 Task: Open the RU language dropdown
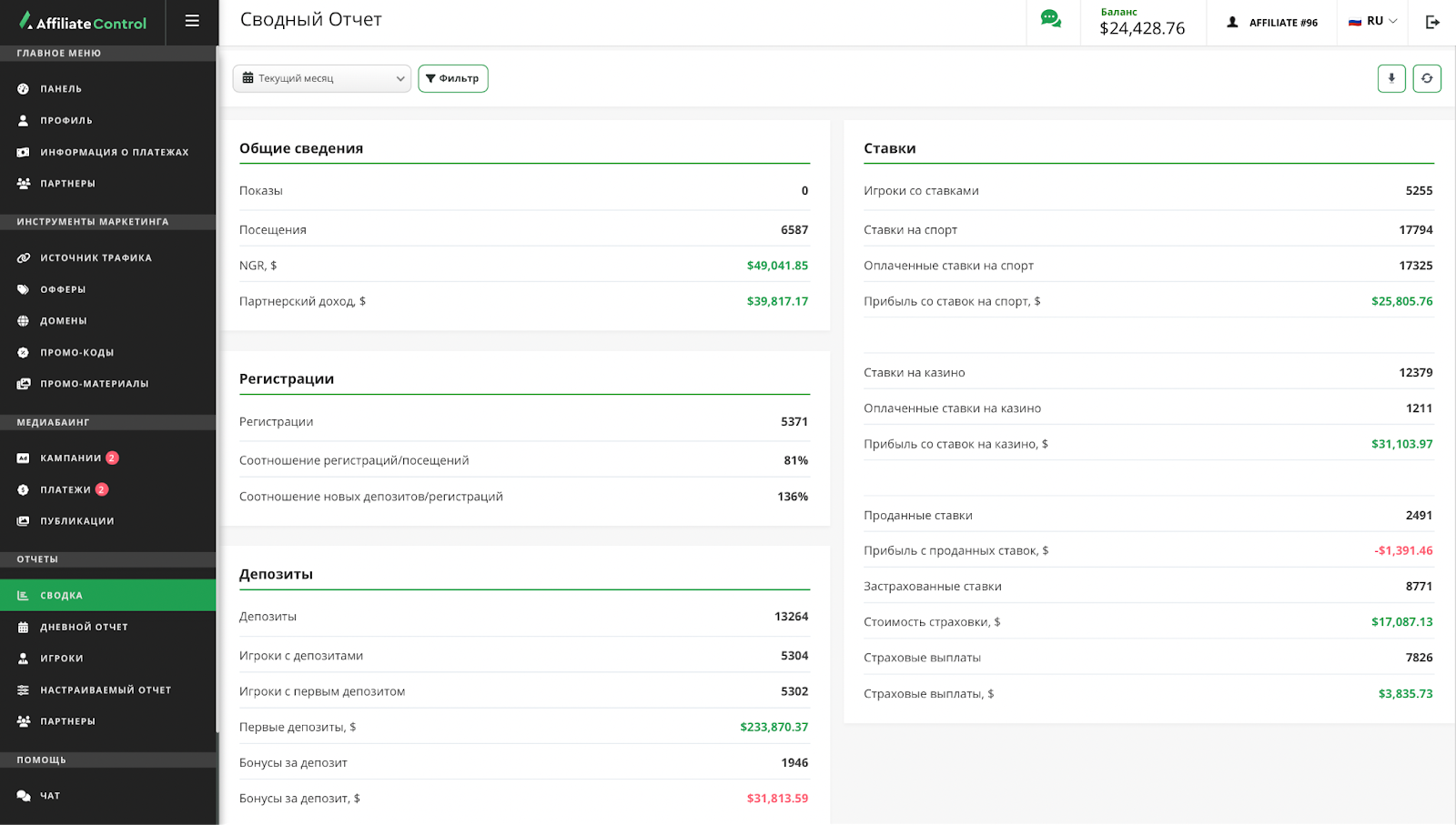(1373, 21)
